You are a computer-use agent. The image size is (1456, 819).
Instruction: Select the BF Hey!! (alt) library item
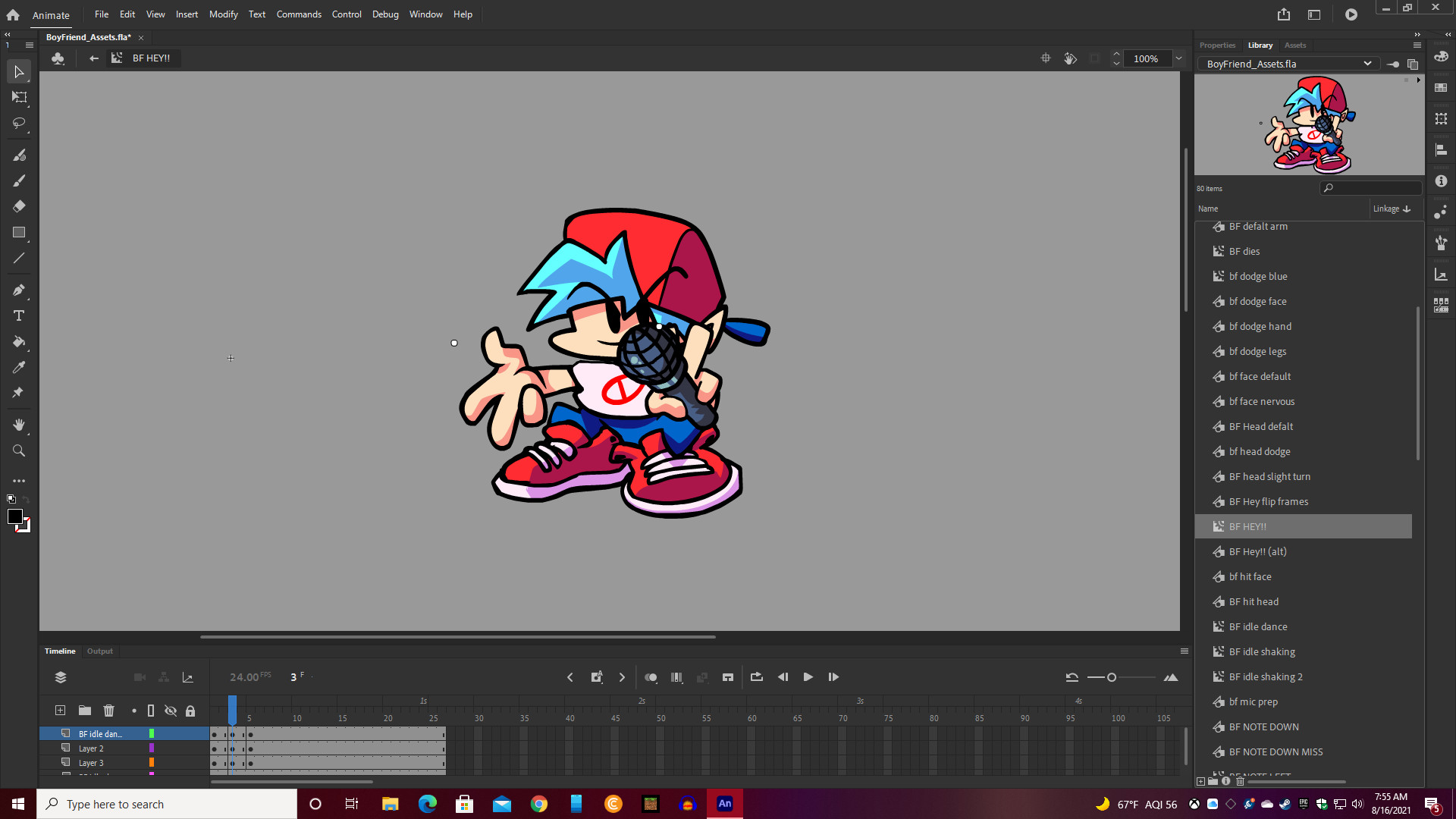pos(1304,552)
